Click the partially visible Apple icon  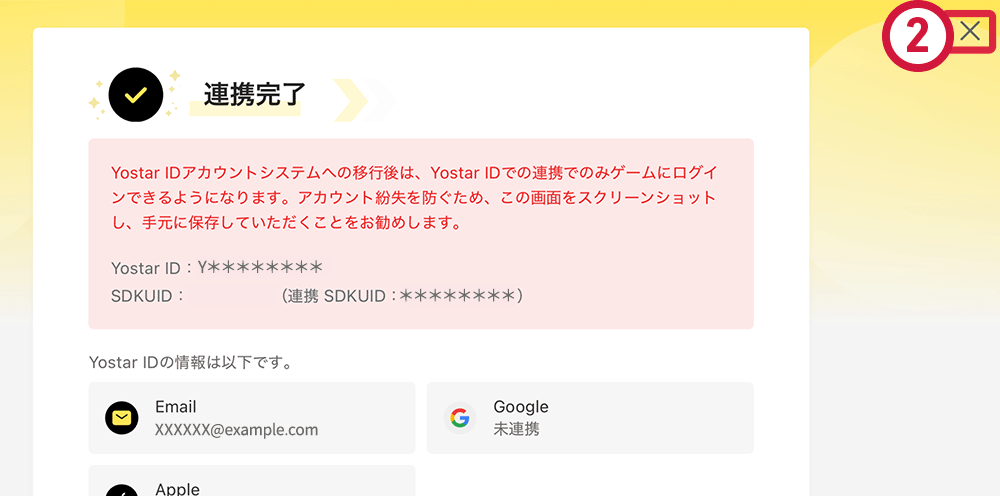[x=122, y=490]
